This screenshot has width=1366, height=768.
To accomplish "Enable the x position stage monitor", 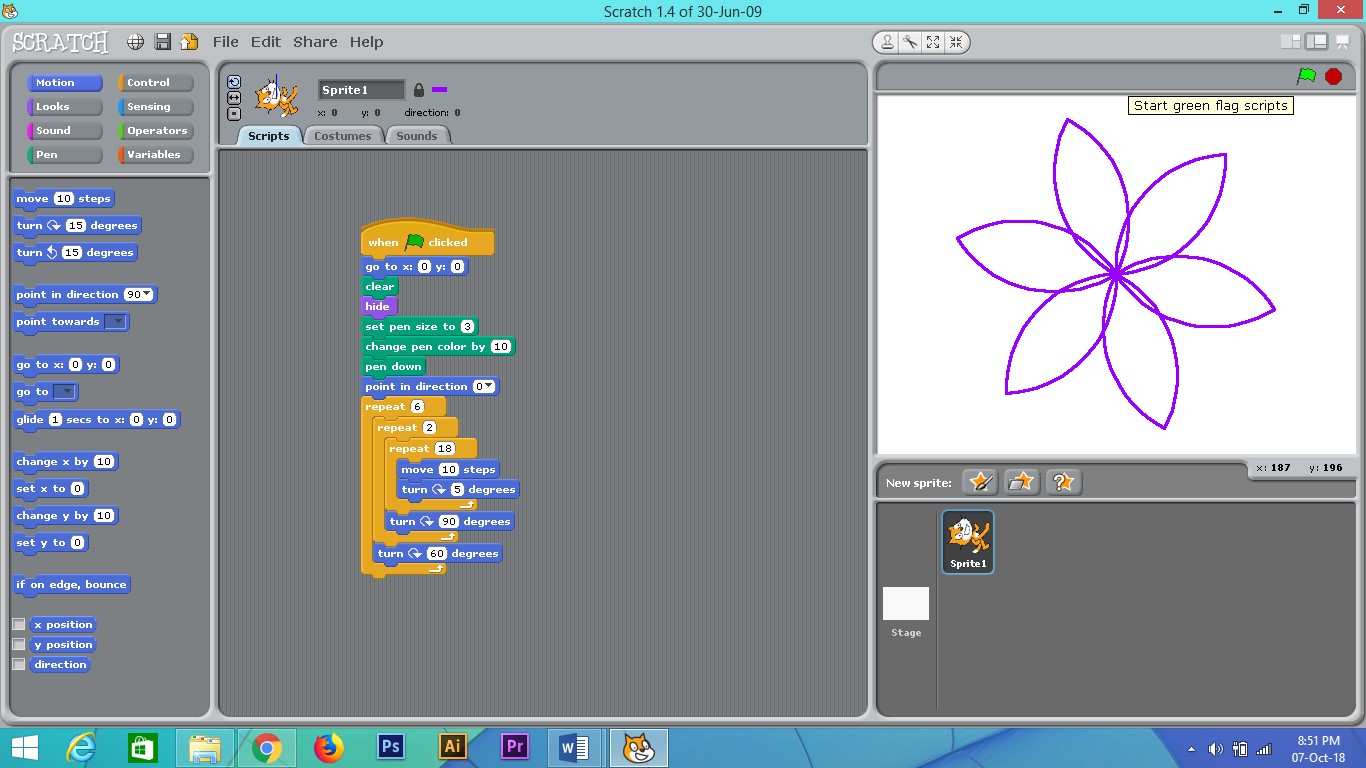I will click(x=19, y=624).
